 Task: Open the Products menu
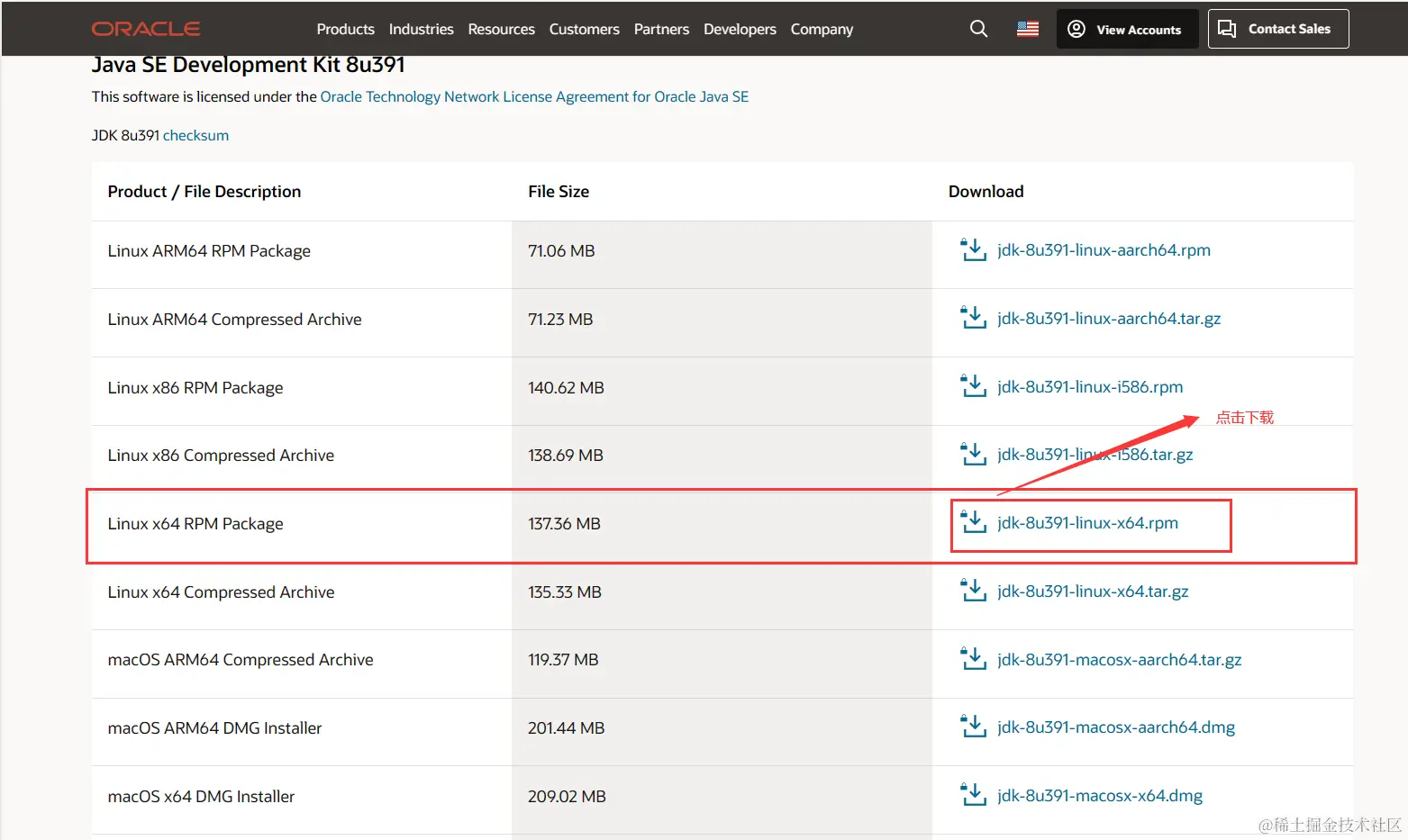(x=346, y=29)
